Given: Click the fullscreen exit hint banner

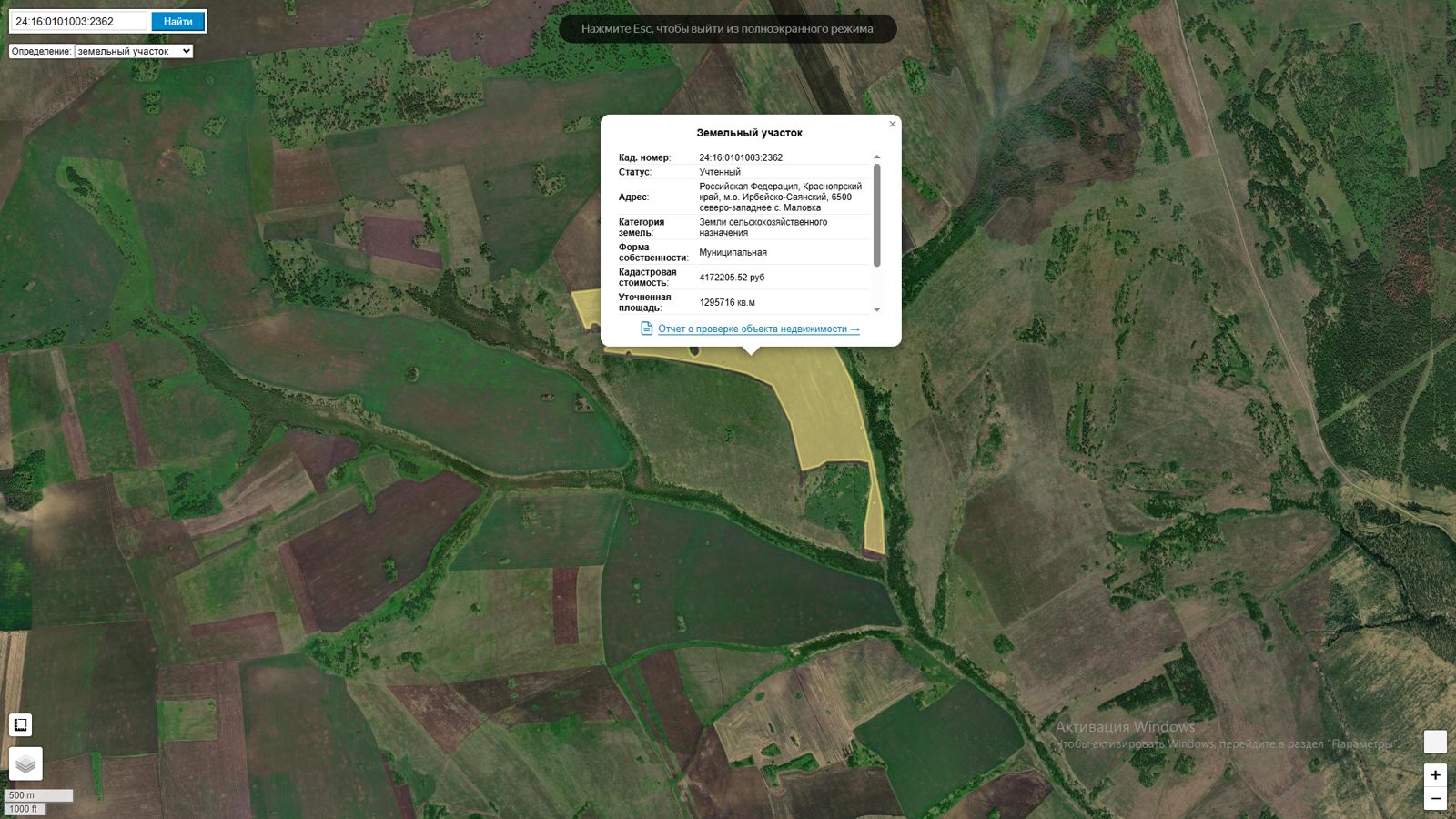Looking at the screenshot, I should (x=727, y=28).
